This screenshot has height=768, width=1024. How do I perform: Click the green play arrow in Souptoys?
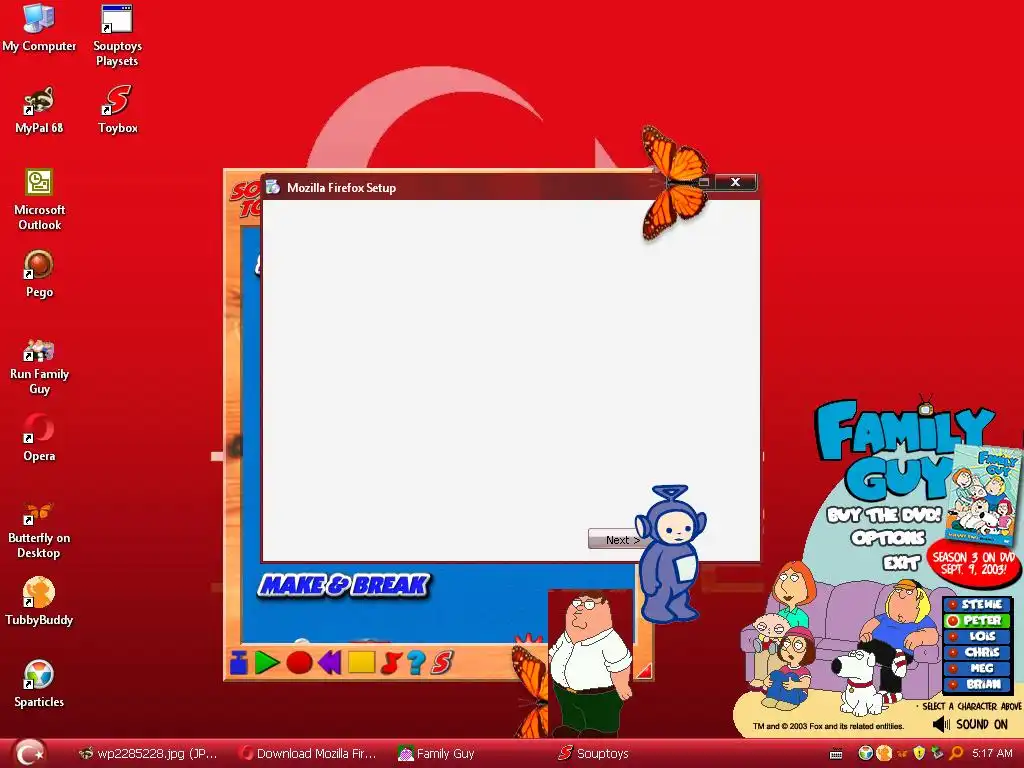click(x=266, y=662)
